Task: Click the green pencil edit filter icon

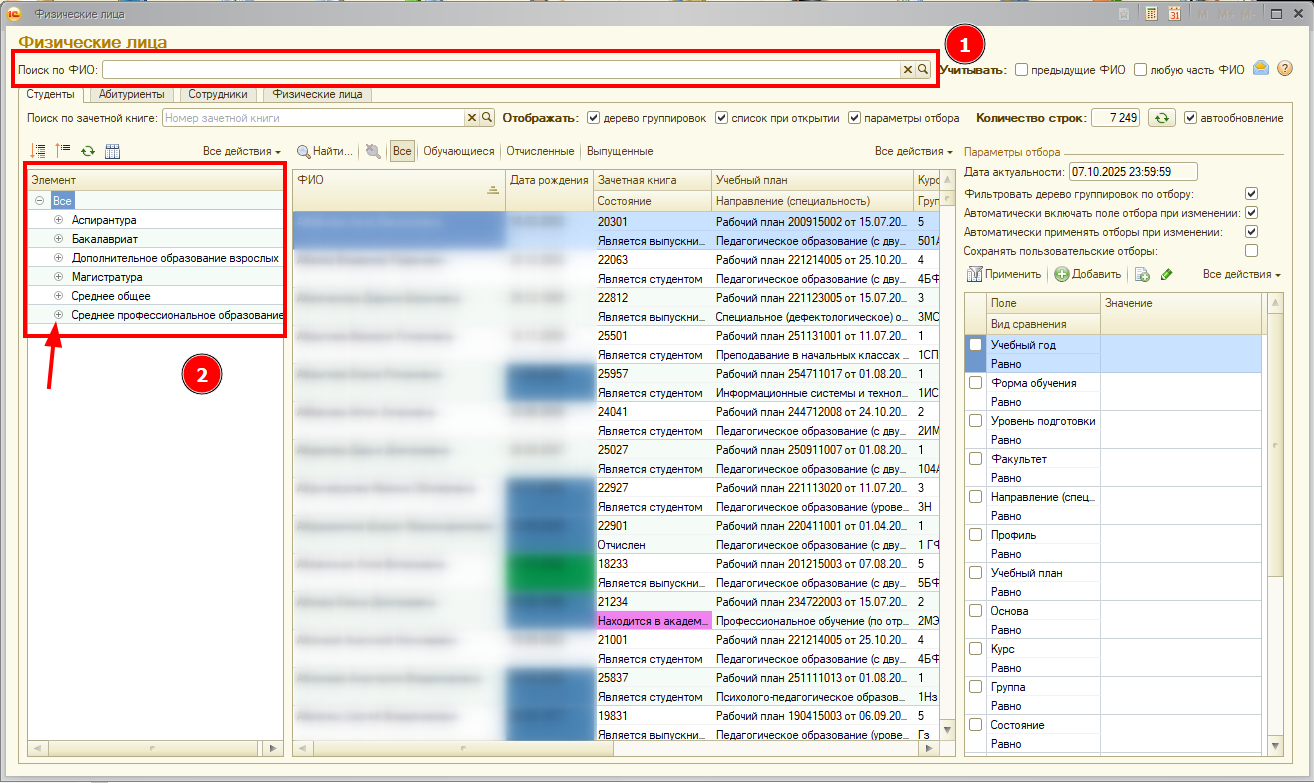Action: (x=1166, y=274)
